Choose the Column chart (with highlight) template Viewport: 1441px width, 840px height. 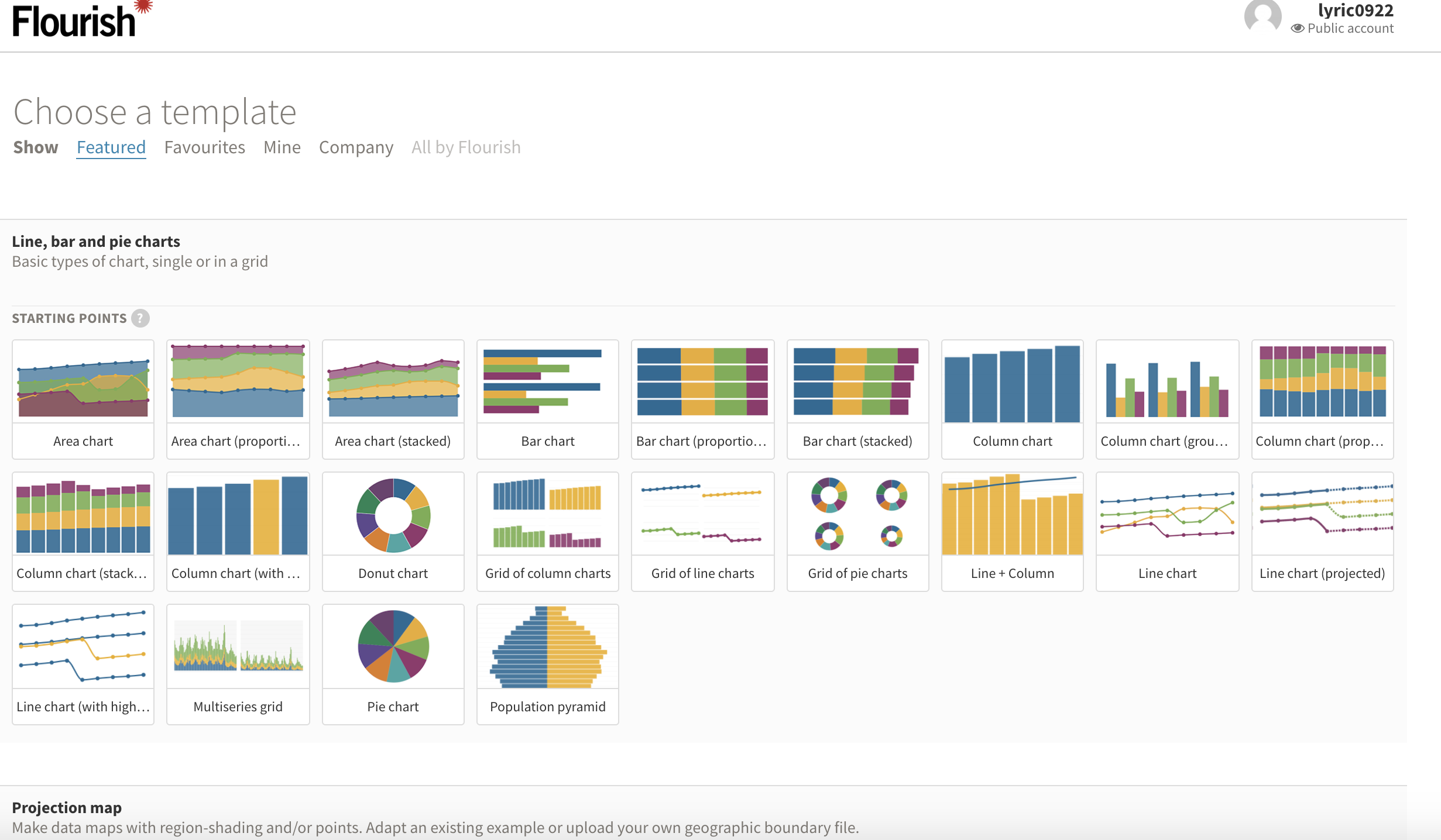238,532
